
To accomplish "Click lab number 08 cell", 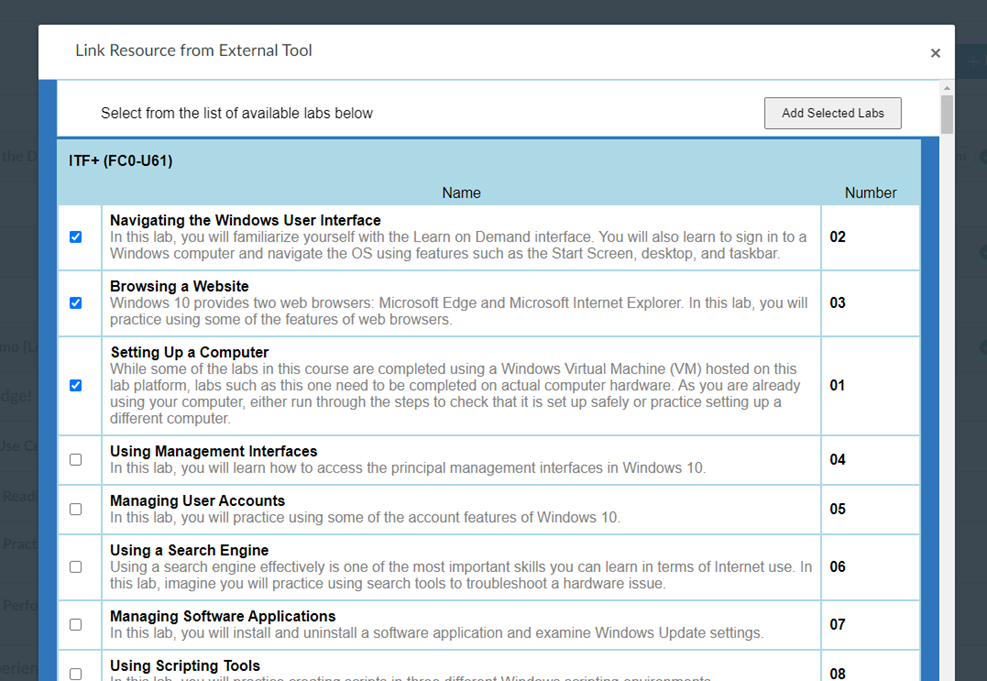I will (x=871, y=667).
